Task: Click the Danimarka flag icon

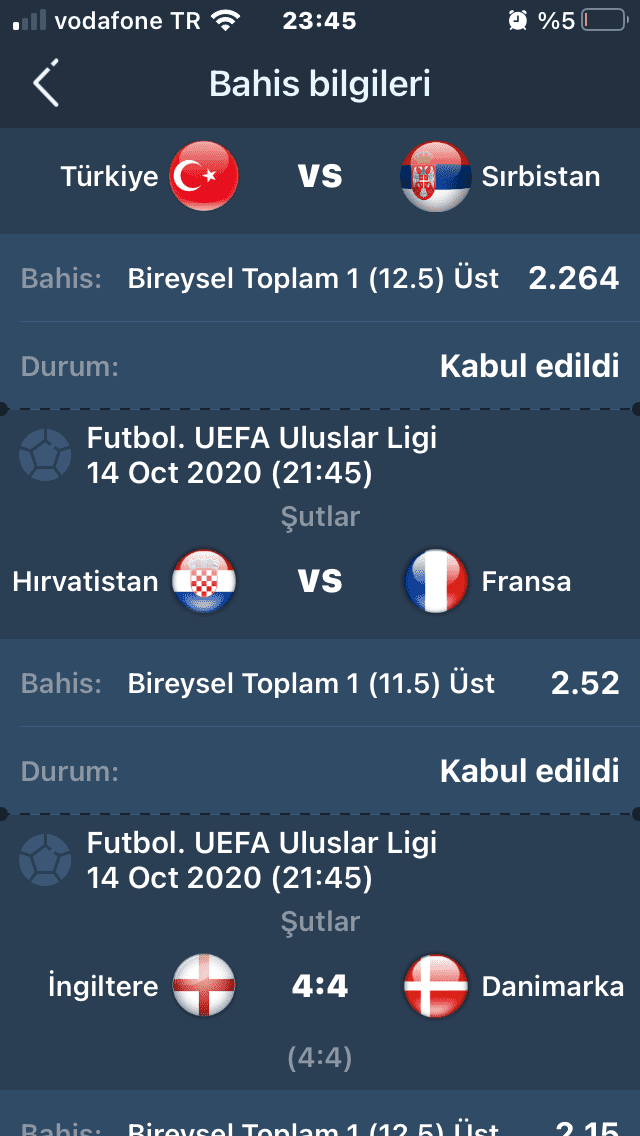Action: coord(436,986)
